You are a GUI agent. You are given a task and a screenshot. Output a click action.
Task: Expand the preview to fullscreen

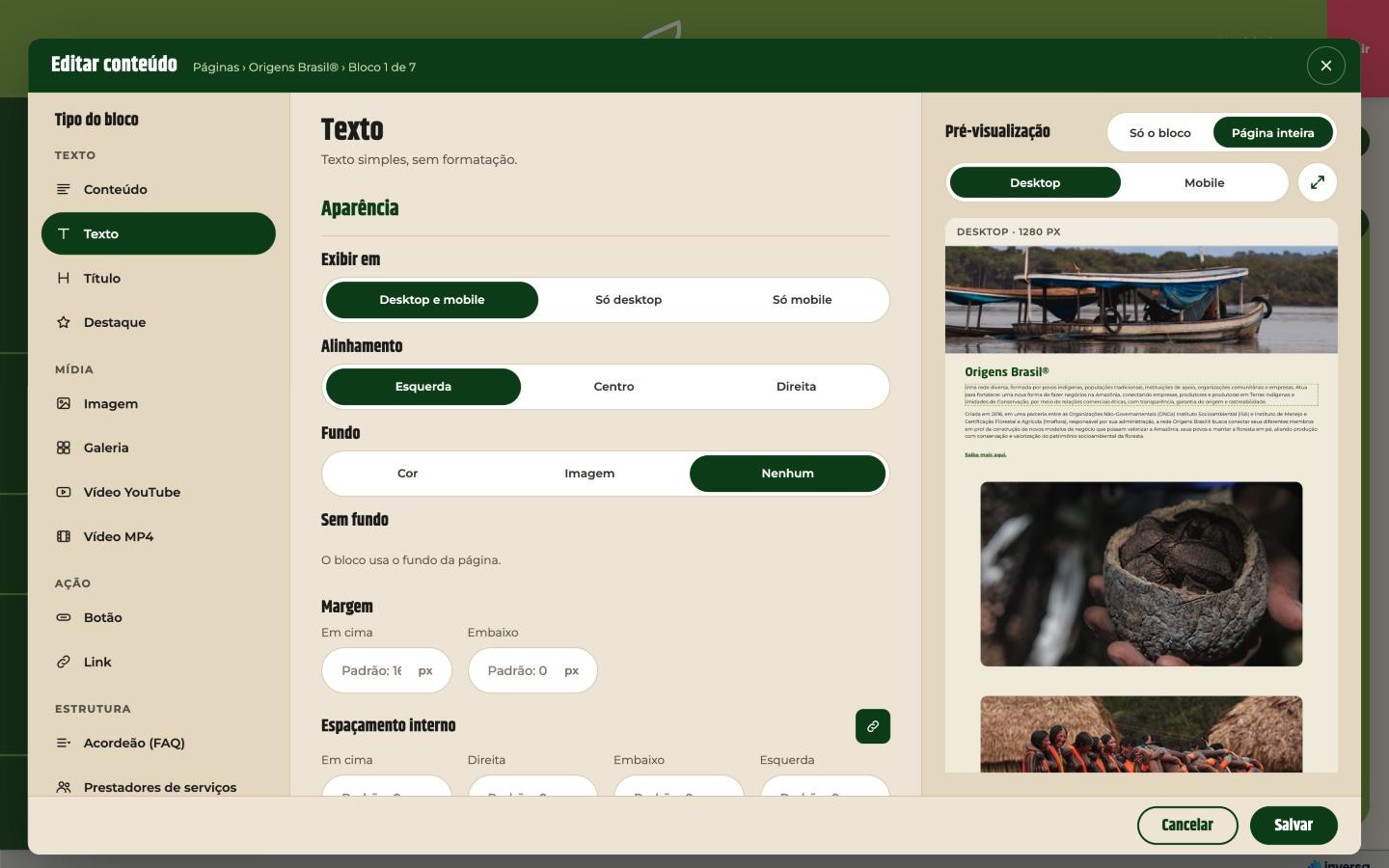[1318, 182]
